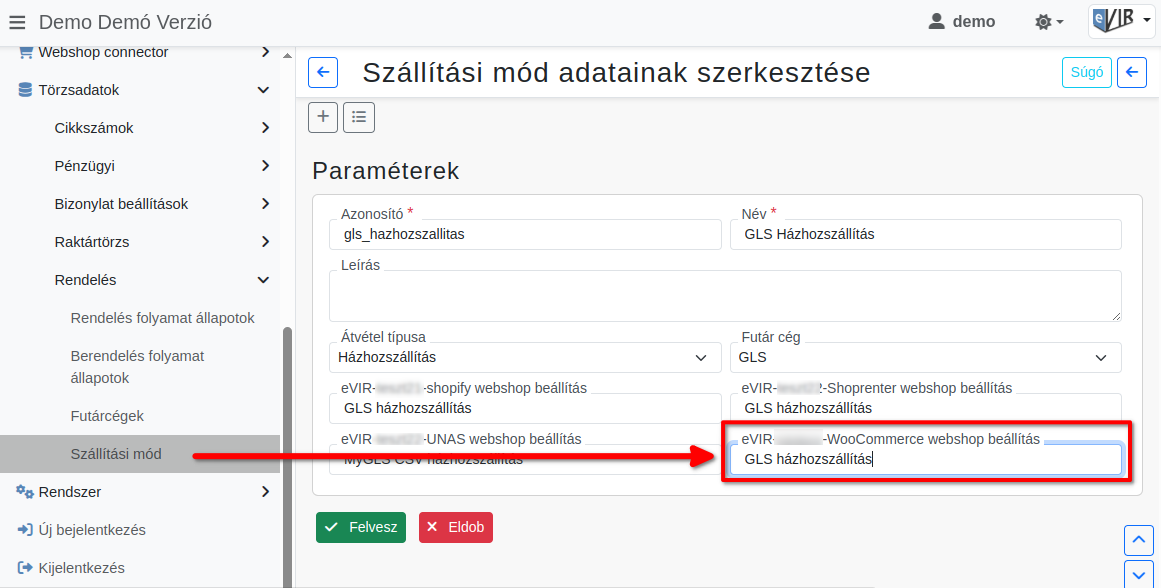Image resolution: width=1161 pixels, height=588 pixels.
Task: Open Berendelés folyamat állapotok
Action: pos(137,367)
